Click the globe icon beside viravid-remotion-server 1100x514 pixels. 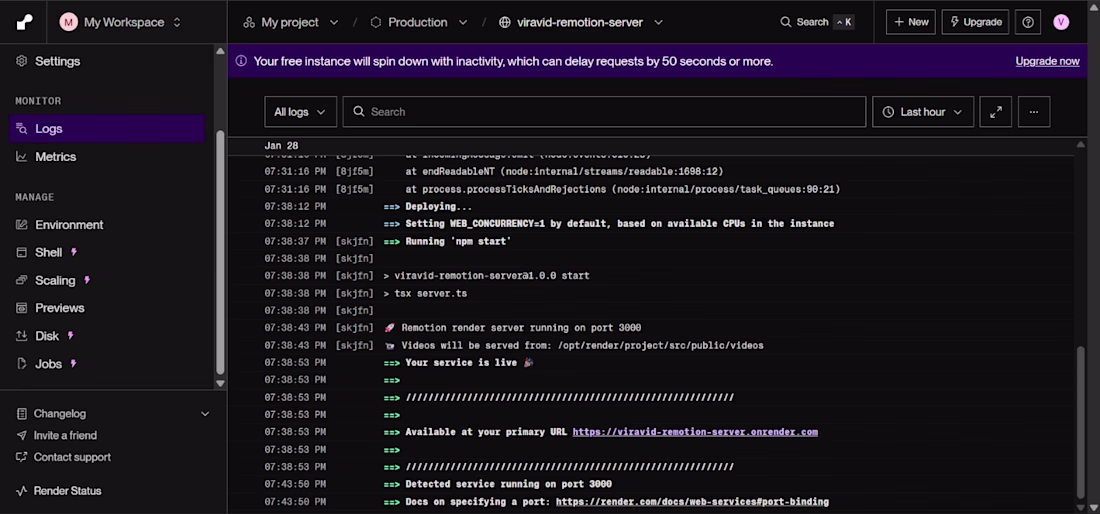(504, 22)
